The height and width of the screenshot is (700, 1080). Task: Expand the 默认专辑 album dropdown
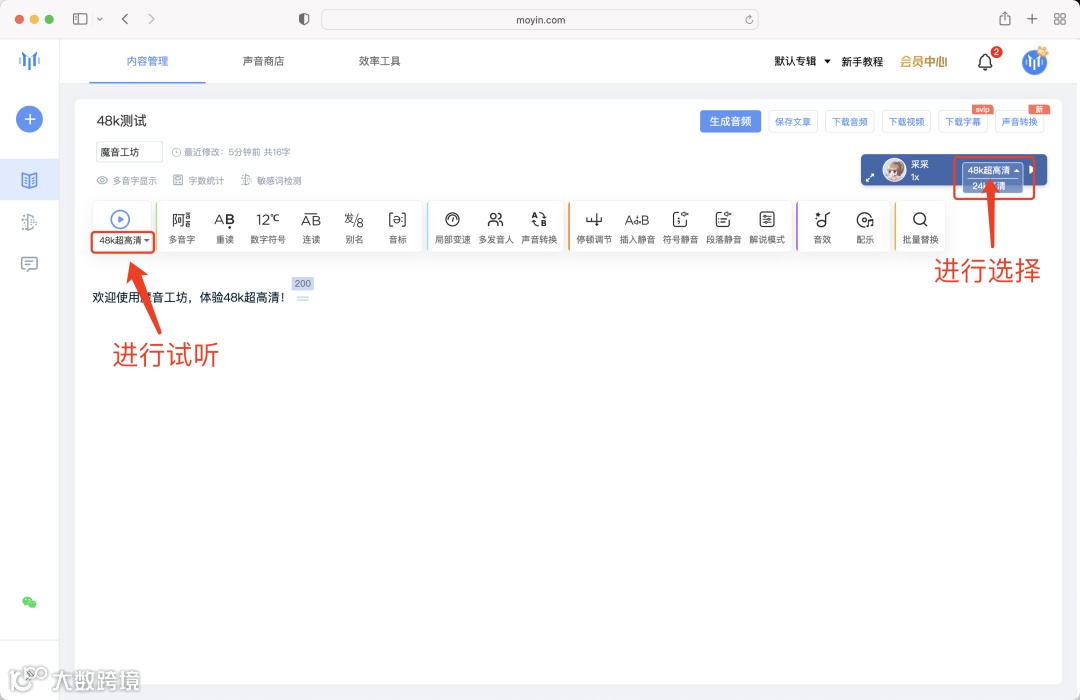pos(799,61)
